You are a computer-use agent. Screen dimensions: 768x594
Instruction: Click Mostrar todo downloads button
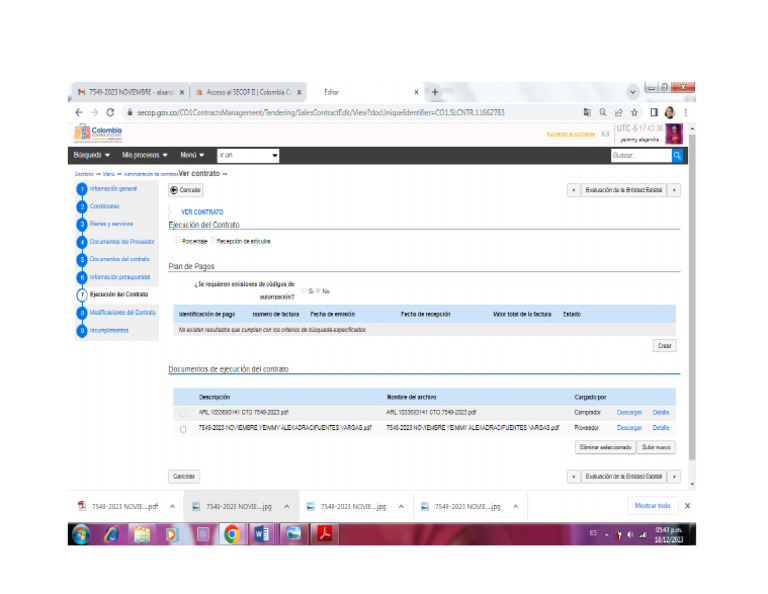coord(653,506)
